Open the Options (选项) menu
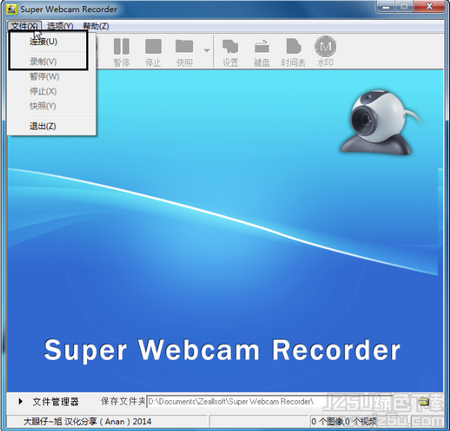The height and width of the screenshot is (431, 450). tap(60, 26)
